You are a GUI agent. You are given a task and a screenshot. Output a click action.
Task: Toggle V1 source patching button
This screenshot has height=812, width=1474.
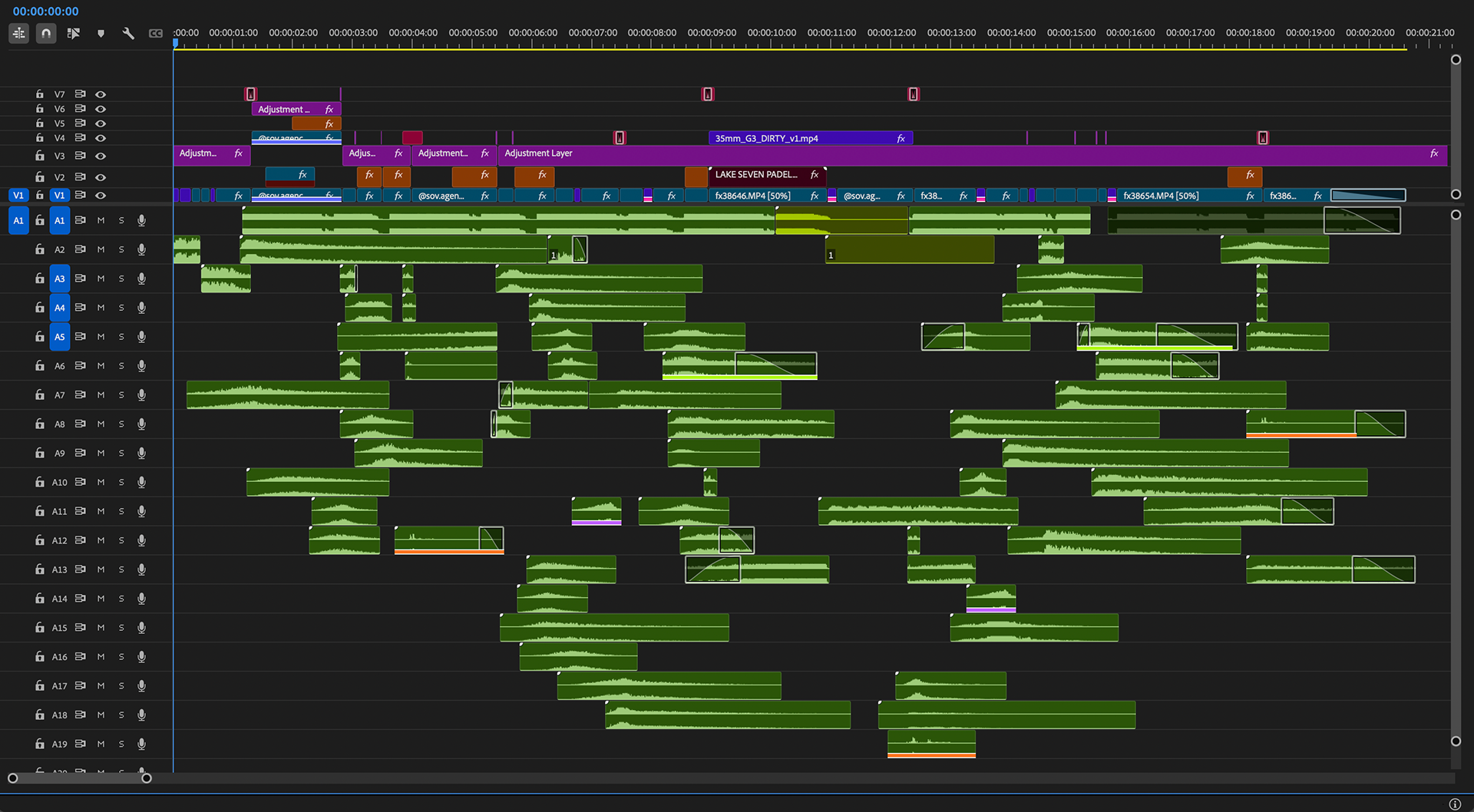[x=18, y=195]
